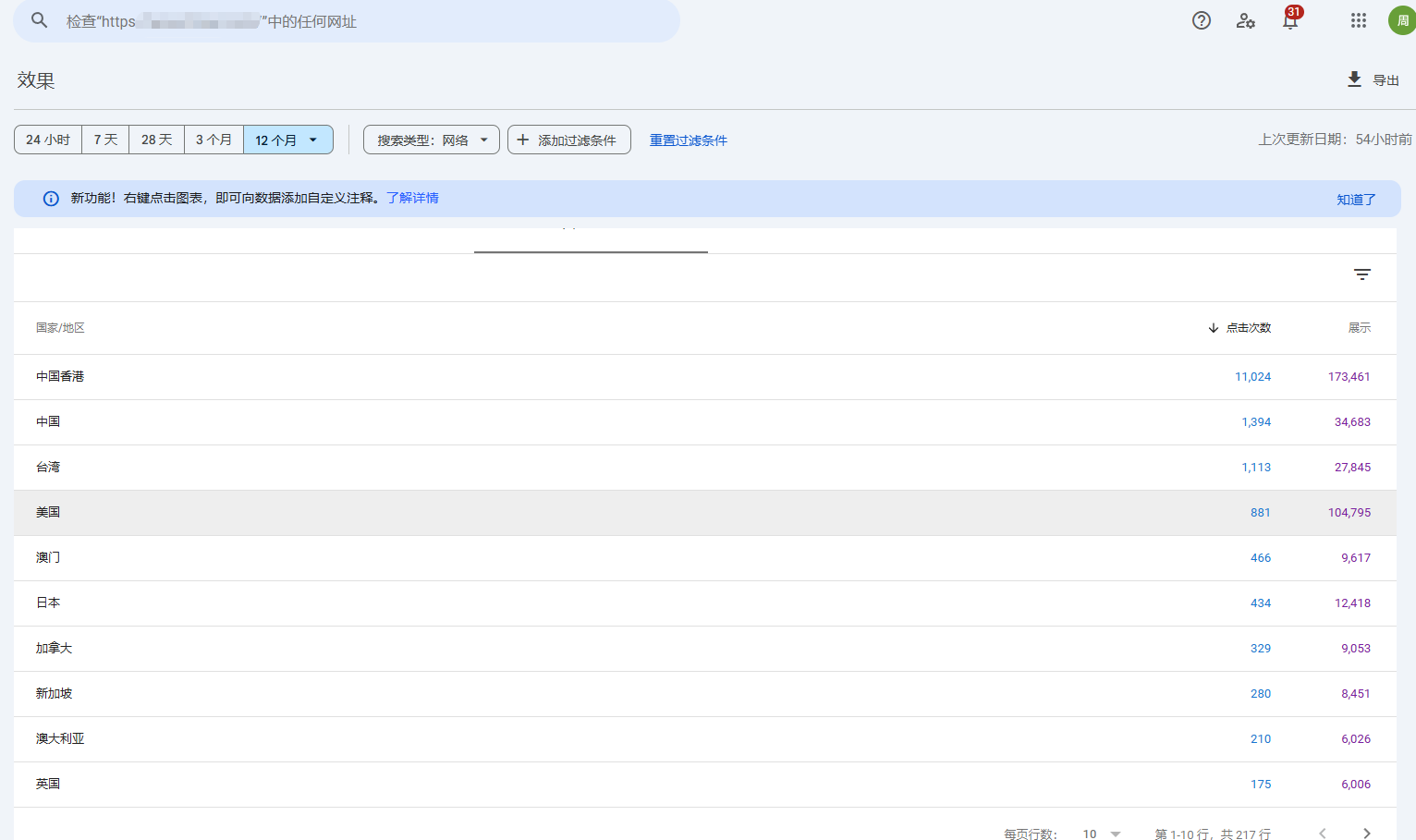Click the export download icon
Image resolution: width=1416 pixels, height=840 pixels.
[1354, 79]
